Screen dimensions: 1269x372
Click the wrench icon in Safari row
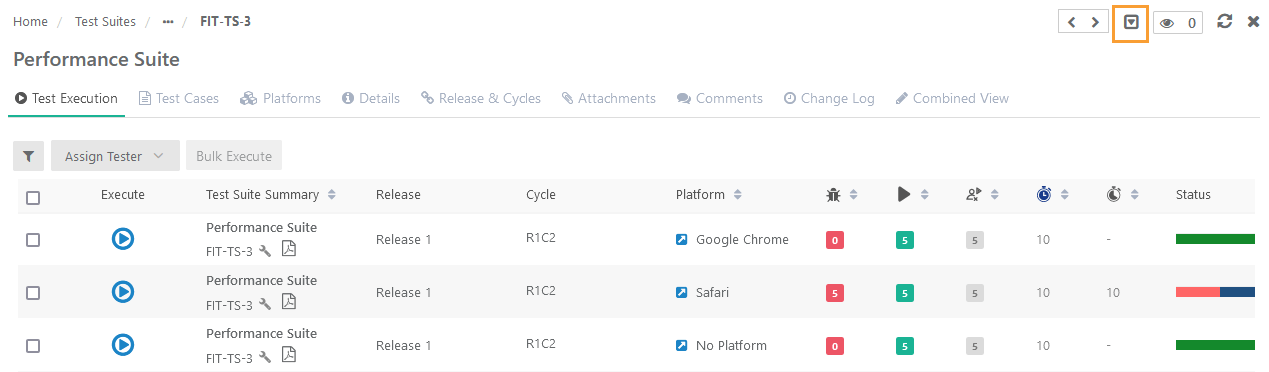pyautogui.click(x=265, y=304)
